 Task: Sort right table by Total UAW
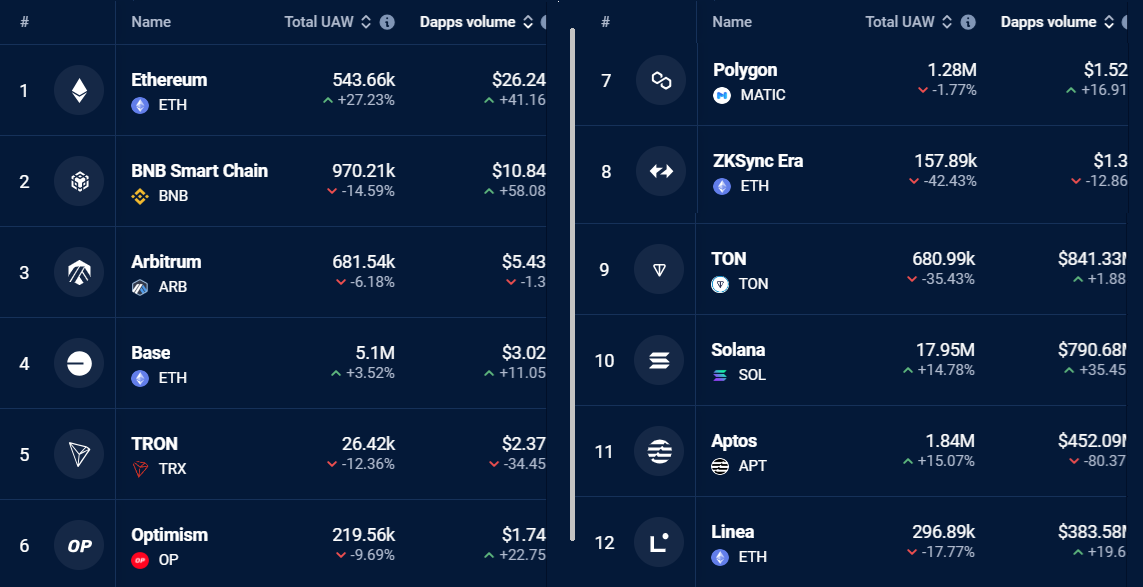[947, 22]
